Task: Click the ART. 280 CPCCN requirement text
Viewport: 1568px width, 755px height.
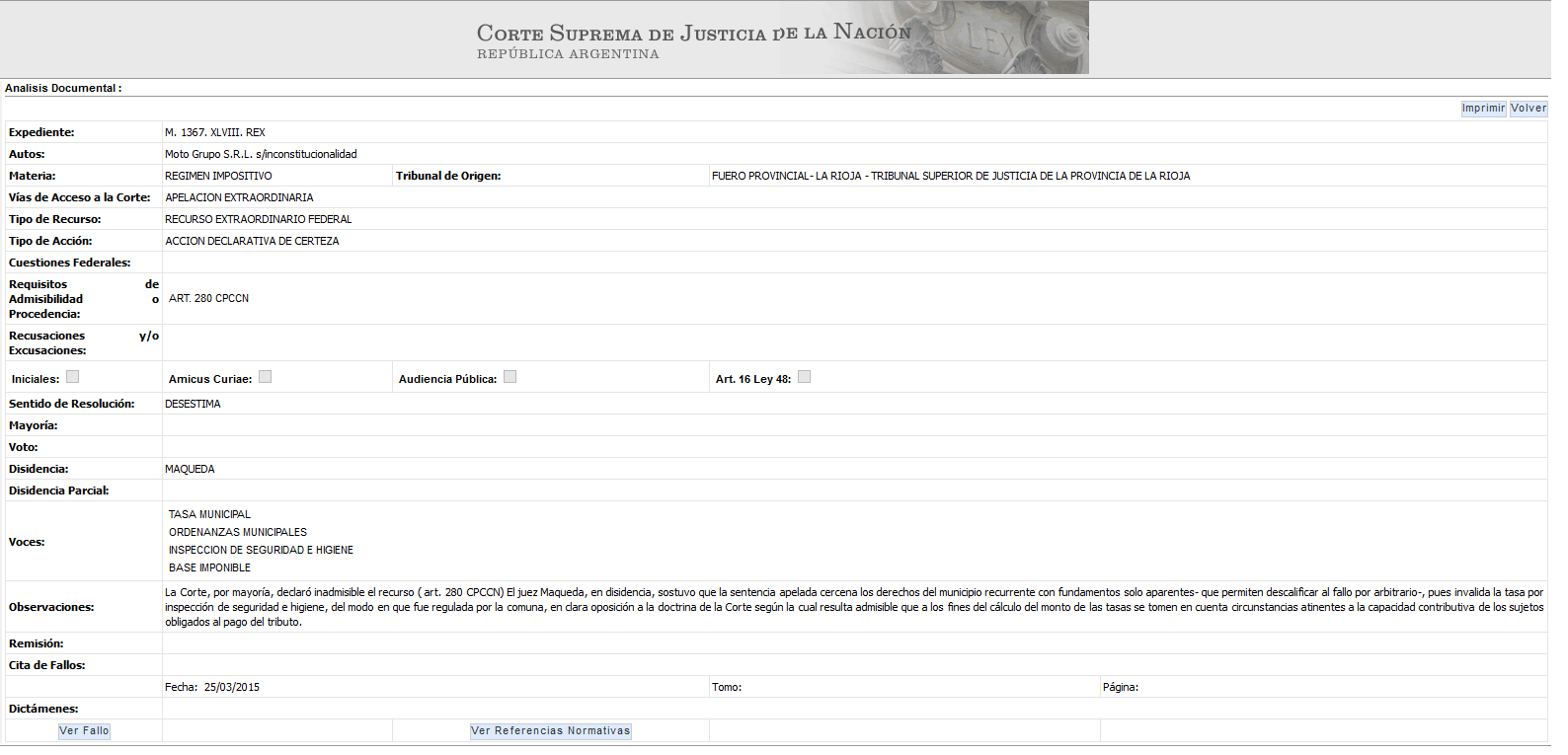Action: coord(208,298)
